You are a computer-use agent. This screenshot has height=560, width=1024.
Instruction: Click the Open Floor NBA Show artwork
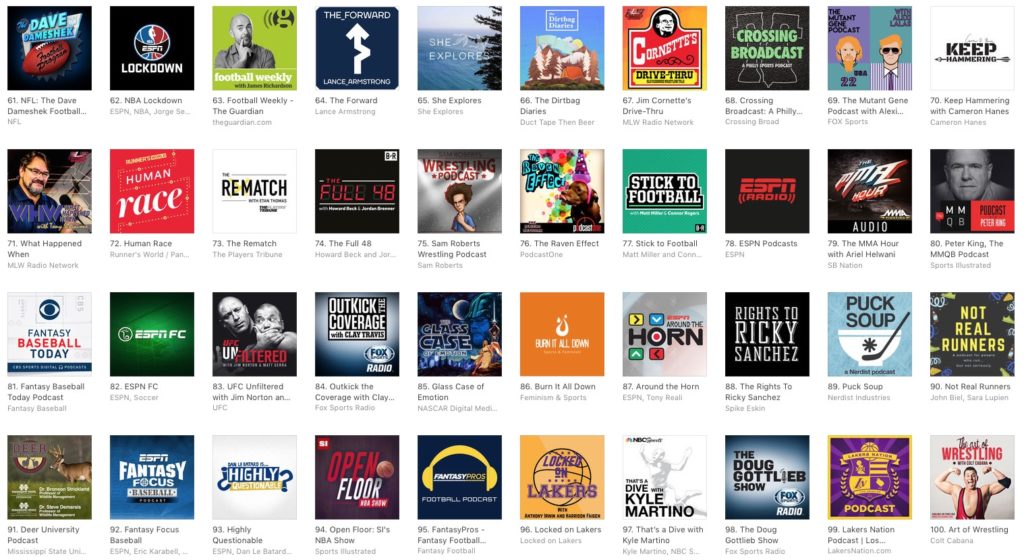(357, 477)
